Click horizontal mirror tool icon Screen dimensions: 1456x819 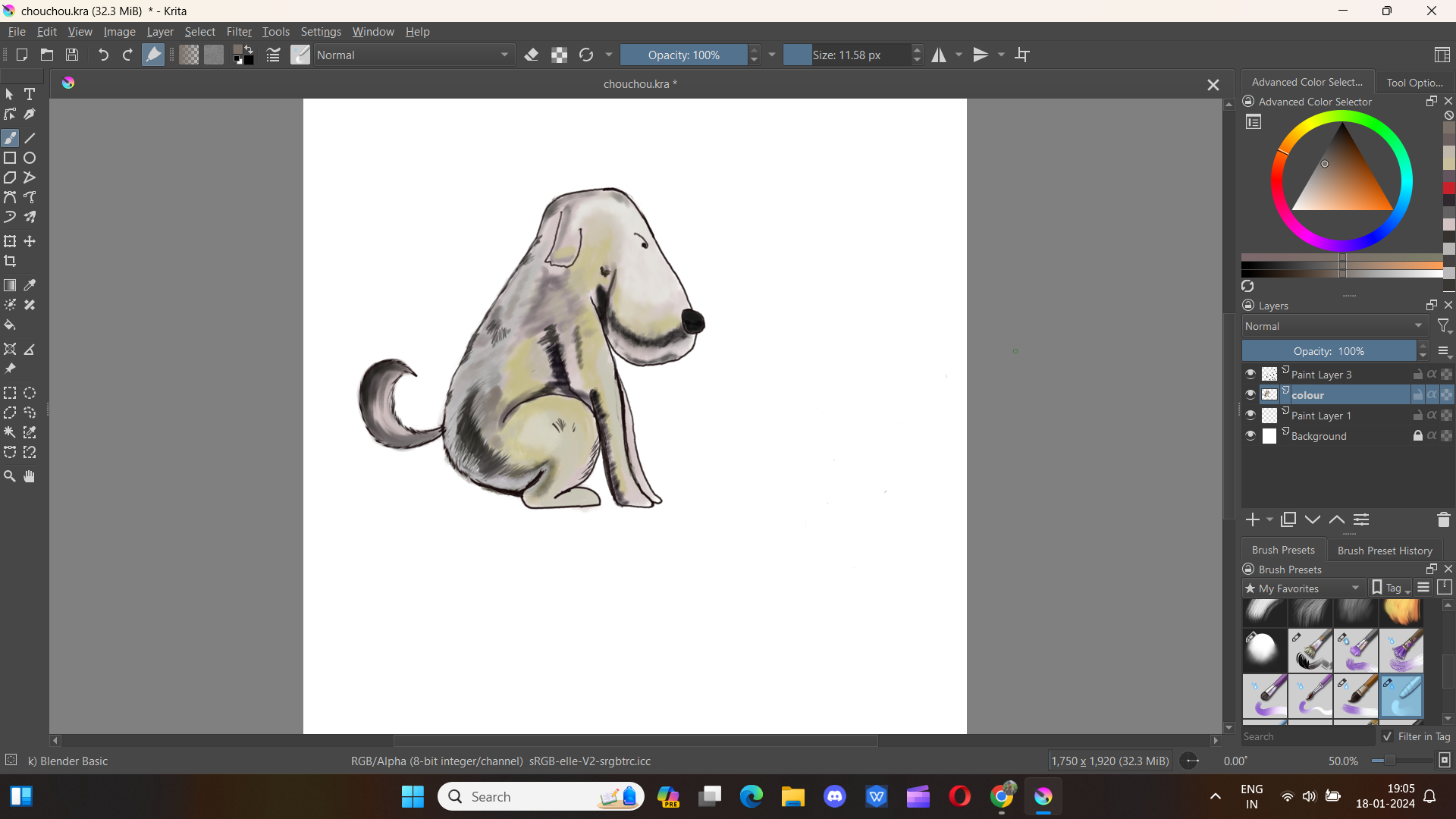click(939, 55)
